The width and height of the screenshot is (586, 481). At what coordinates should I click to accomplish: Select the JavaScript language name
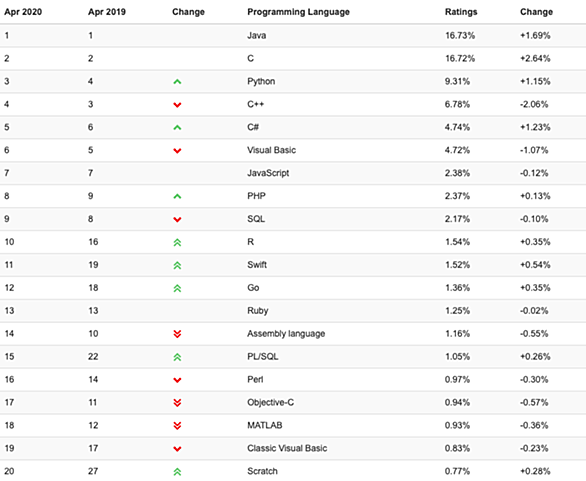(268, 173)
